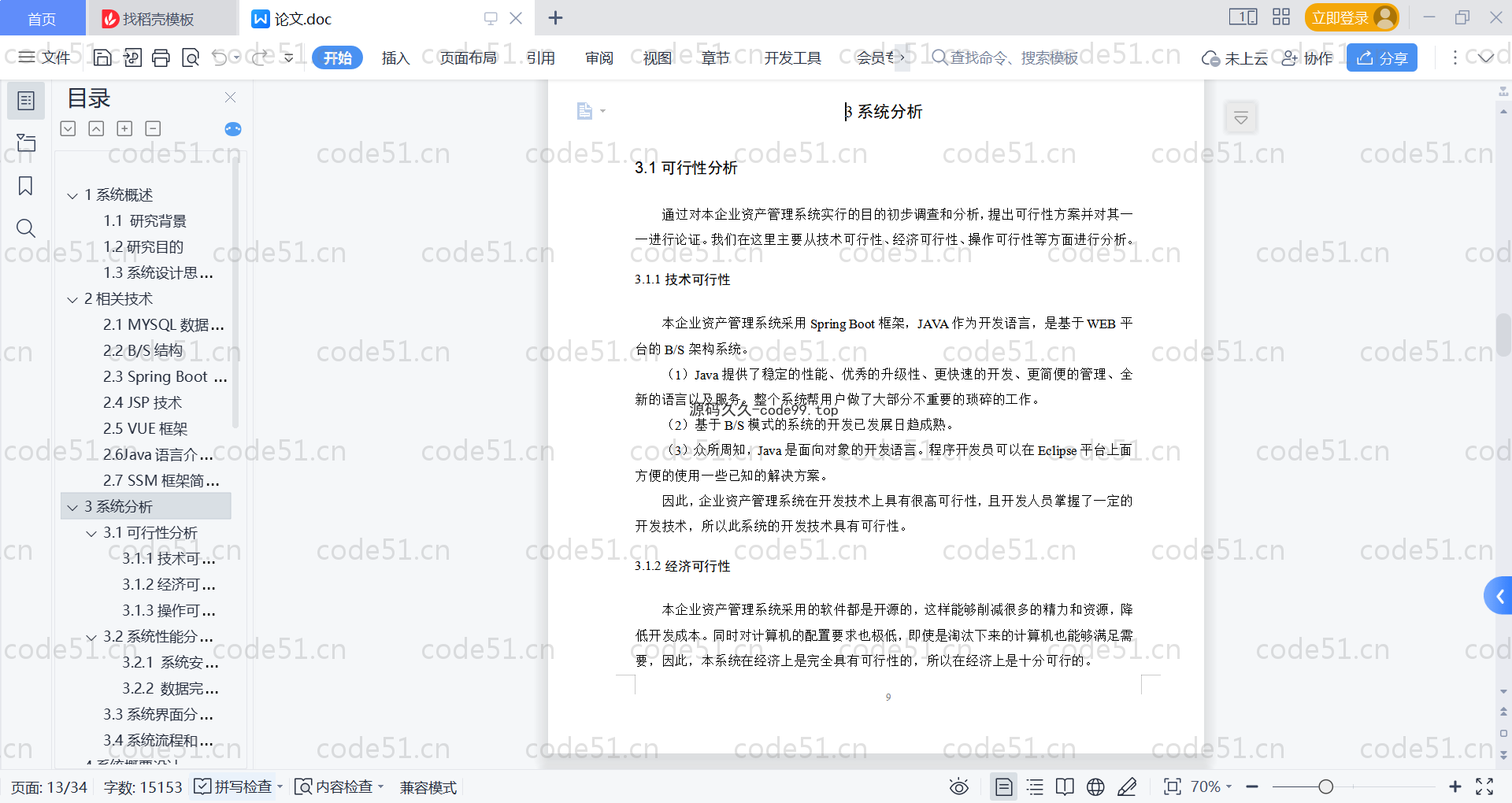The image size is (1512, 803).
Task: Open the 70% zoom level dropdown
Action: tap(1211, 786)
